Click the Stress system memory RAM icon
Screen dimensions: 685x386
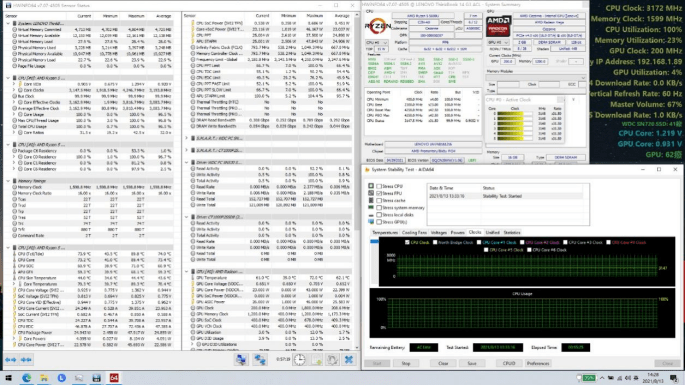pos(371,207)
